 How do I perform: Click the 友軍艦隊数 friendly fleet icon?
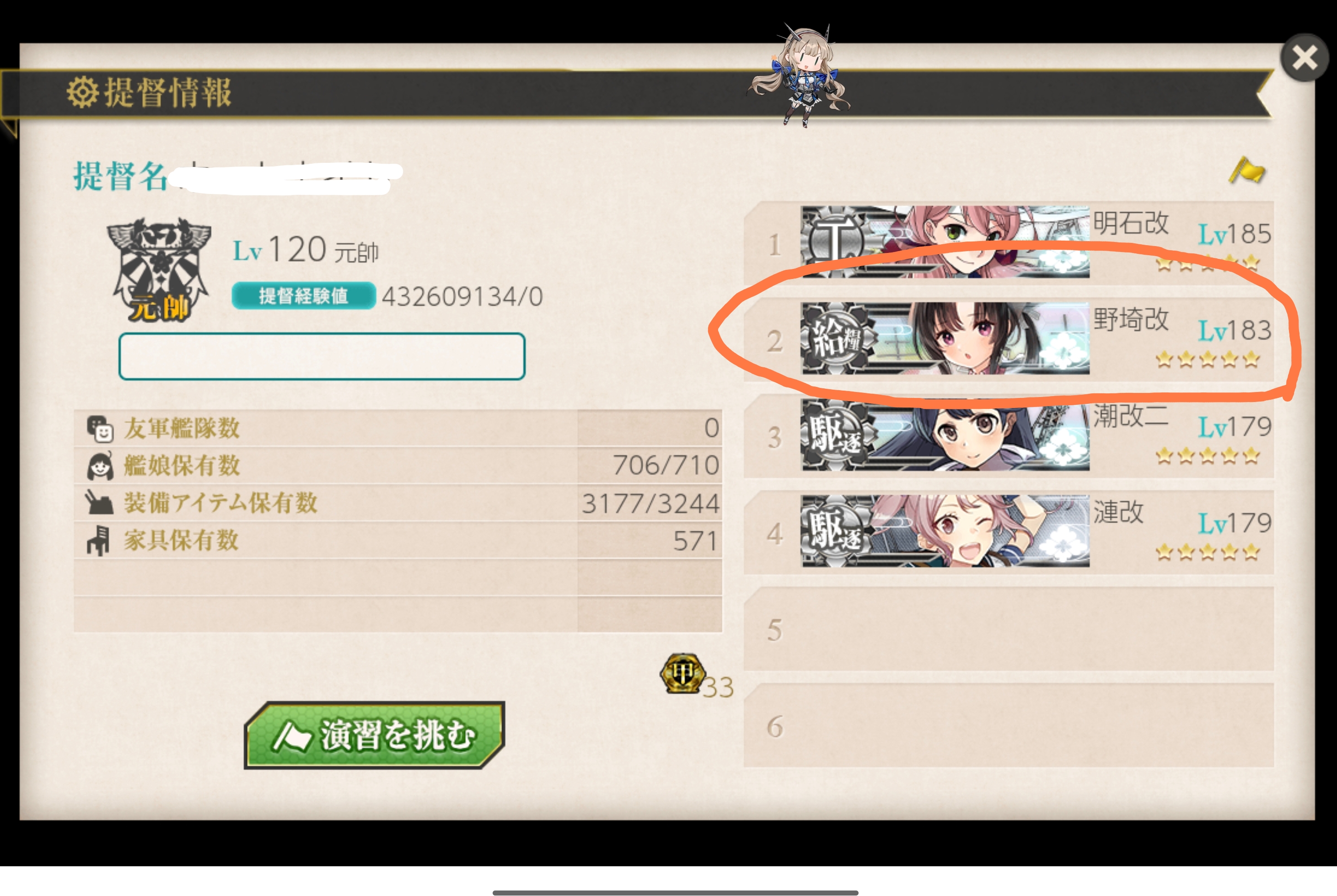pos(100,429)
